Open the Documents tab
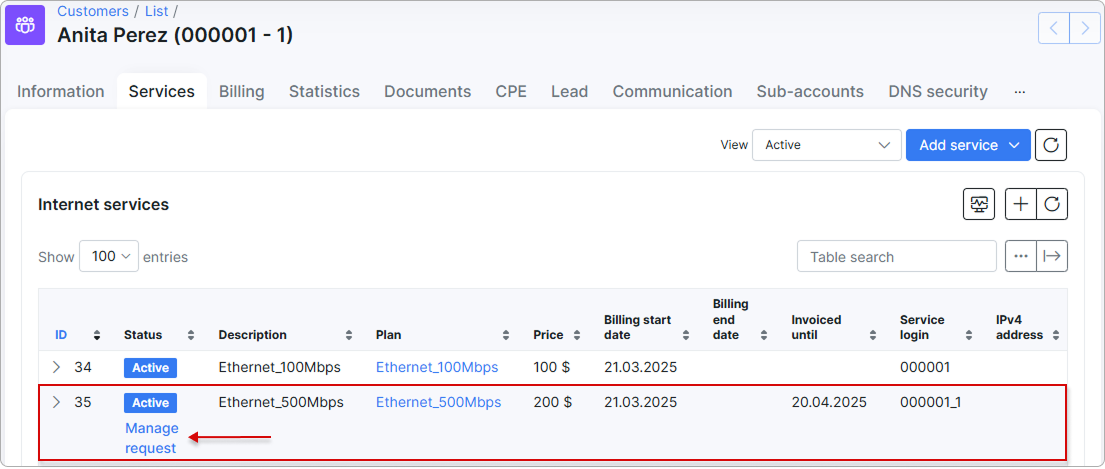The height and width of the screenshot is (469, 1105). (x=428, y=92)
